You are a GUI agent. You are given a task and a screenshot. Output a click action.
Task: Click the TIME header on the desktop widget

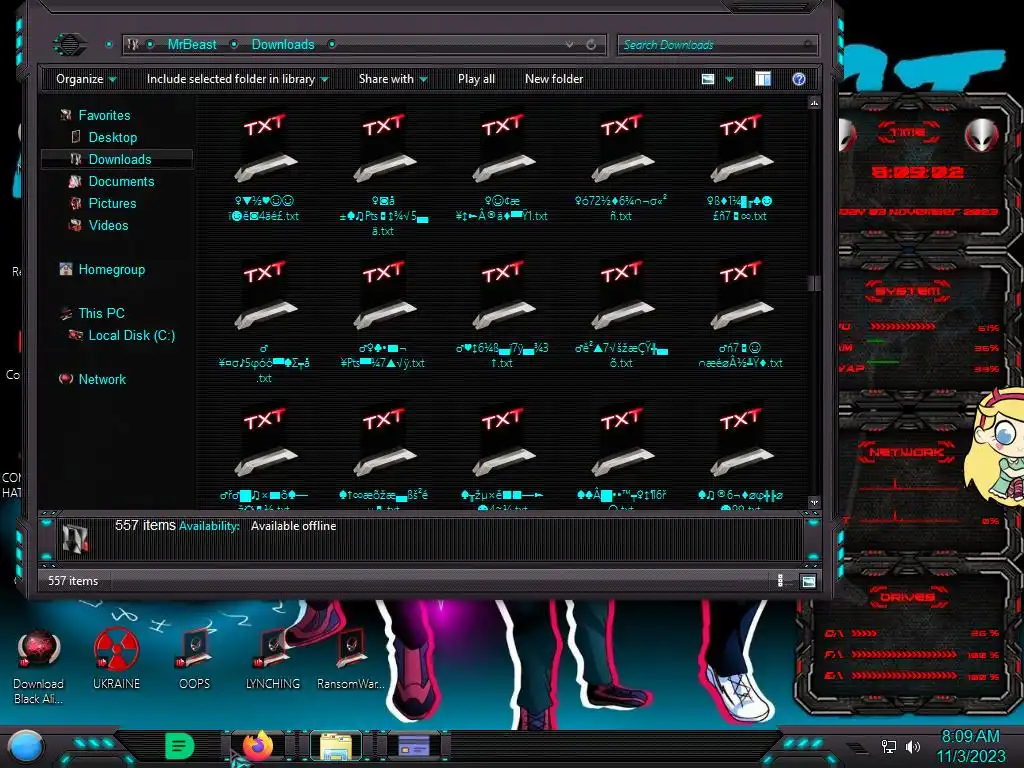point(908,133)
